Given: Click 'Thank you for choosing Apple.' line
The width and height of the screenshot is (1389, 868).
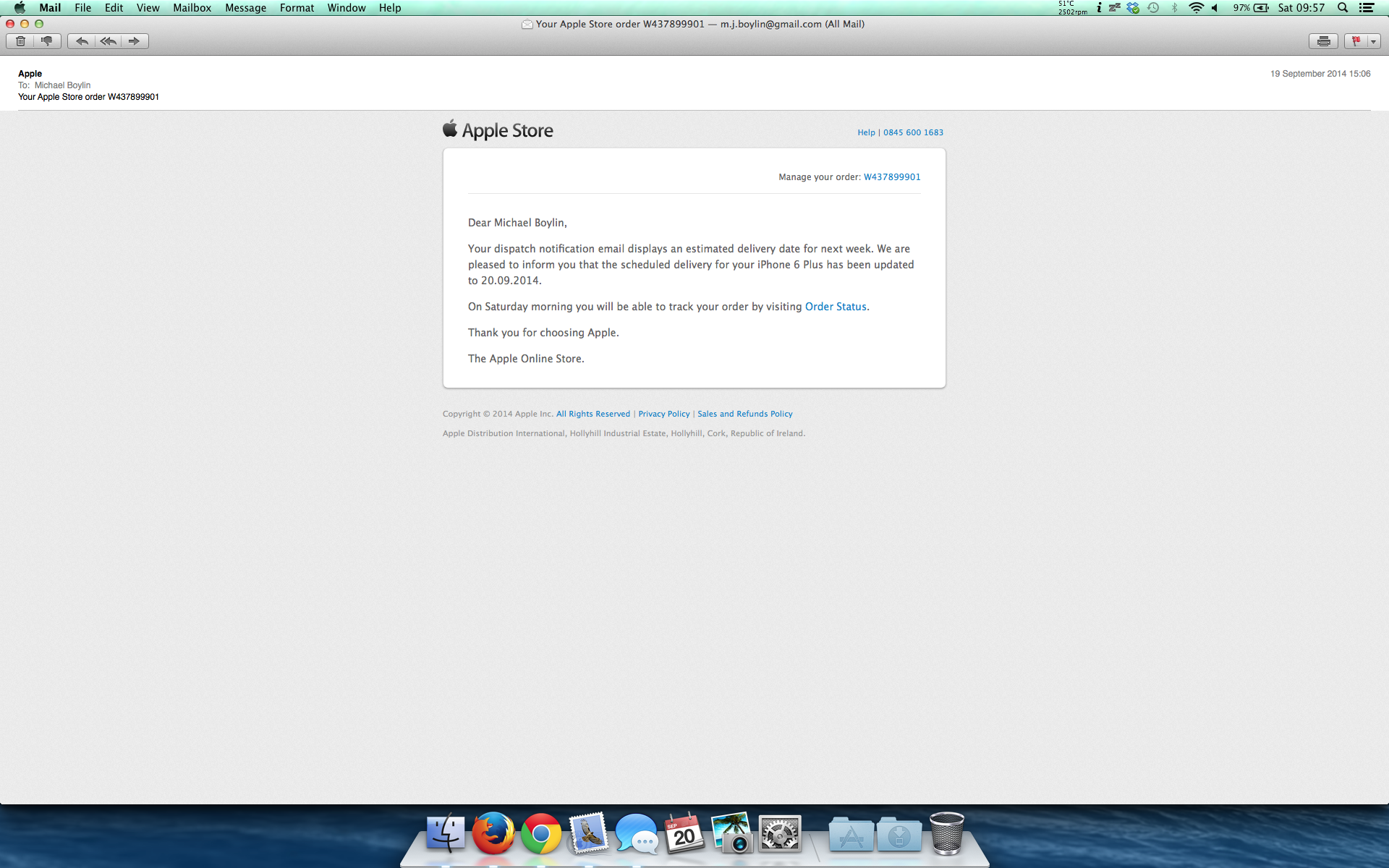Looking at the screenshot, I should tap(543, 333).
